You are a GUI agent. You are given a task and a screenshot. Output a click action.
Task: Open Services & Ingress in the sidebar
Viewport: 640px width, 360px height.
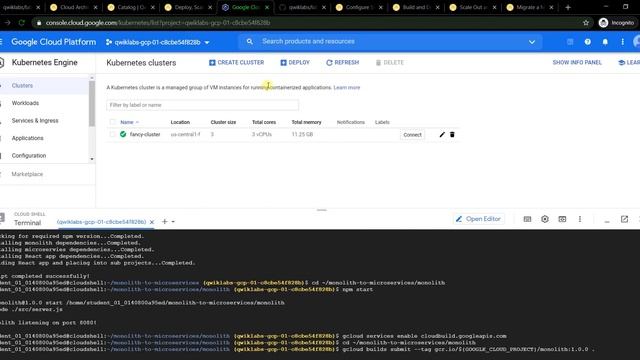35,121
